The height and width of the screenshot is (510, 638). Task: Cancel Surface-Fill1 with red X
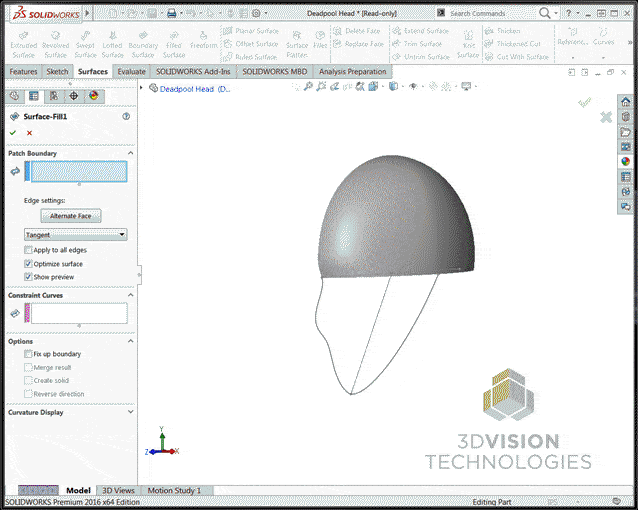click(29, 133)
